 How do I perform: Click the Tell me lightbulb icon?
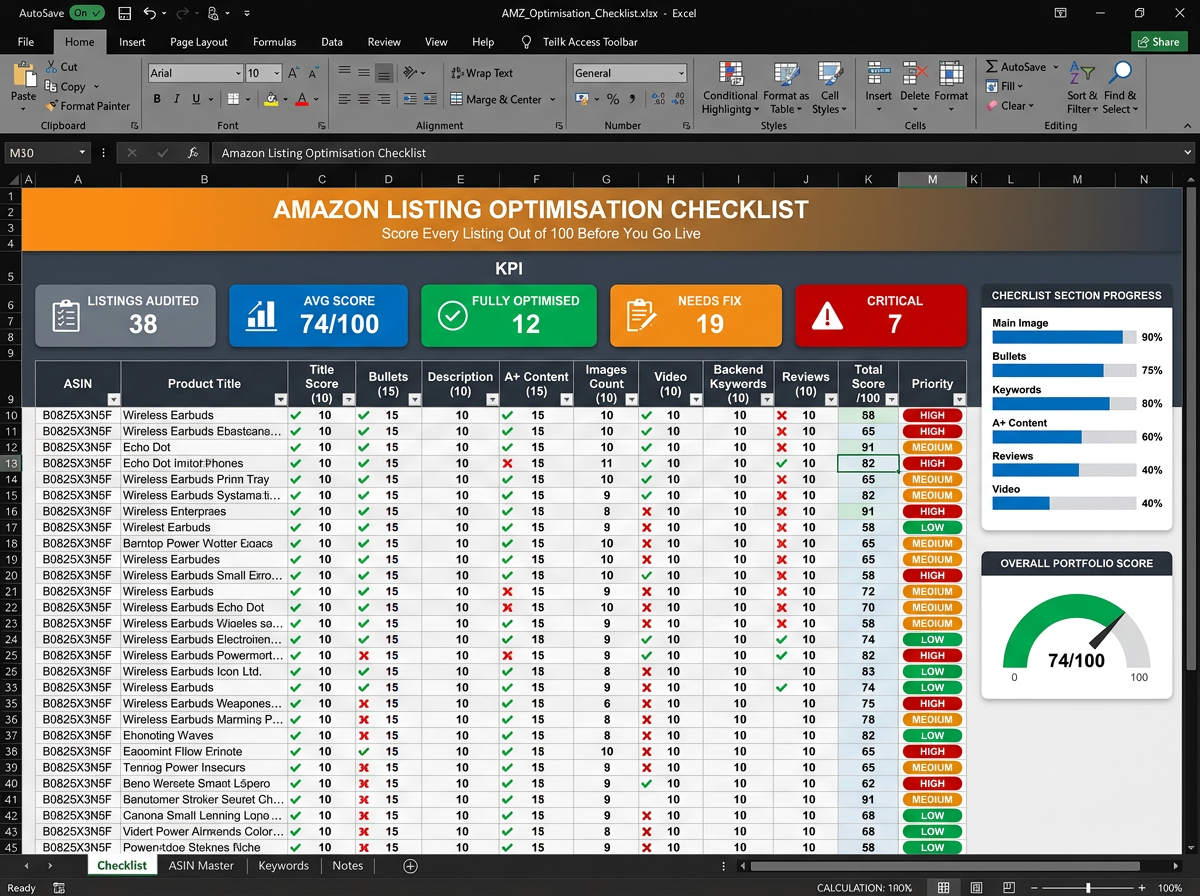527,42
